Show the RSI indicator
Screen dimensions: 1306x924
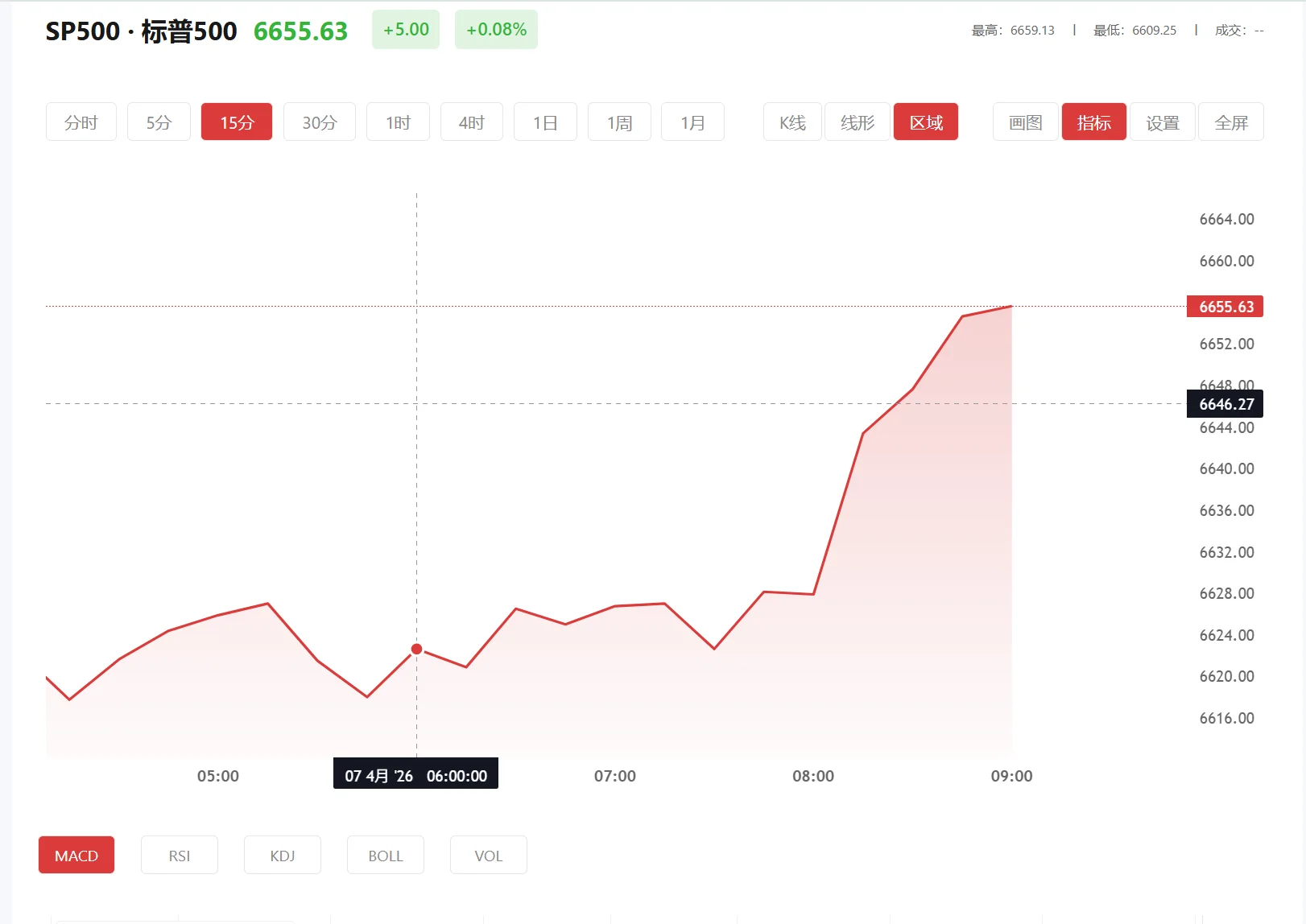pyautogui.click(x=180, y=855)
